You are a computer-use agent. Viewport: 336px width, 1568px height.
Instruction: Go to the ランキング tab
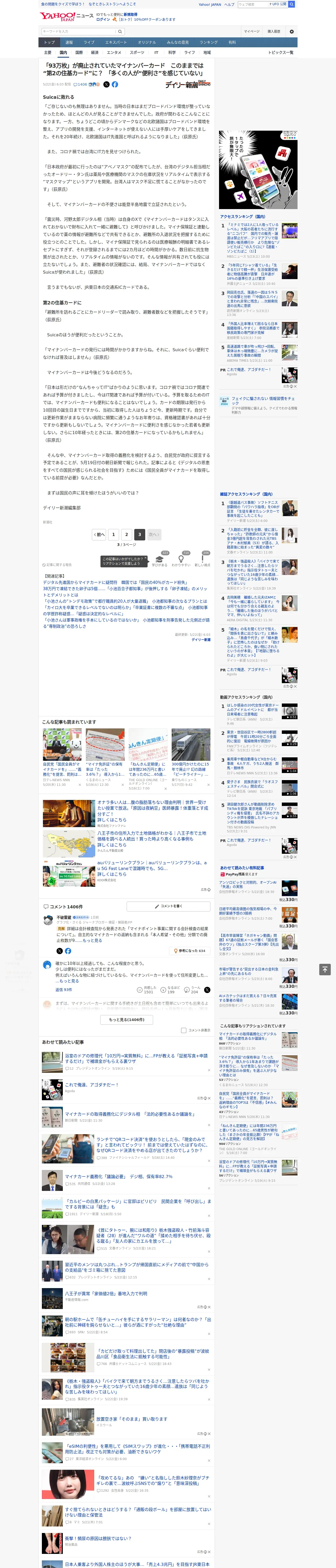point(209,43)
